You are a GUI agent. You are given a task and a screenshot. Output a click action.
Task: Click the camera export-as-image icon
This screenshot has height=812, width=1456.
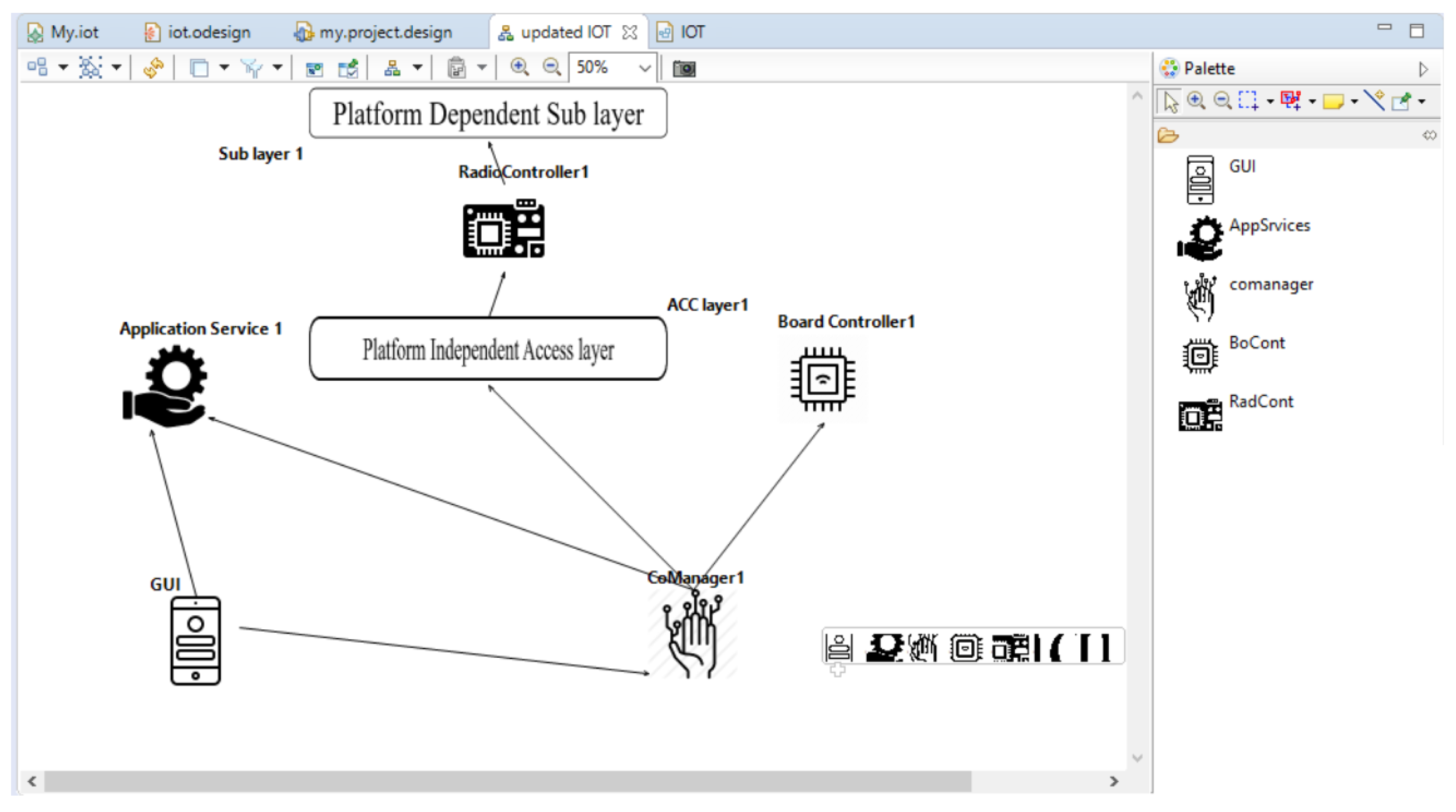(x=683, y=68)
